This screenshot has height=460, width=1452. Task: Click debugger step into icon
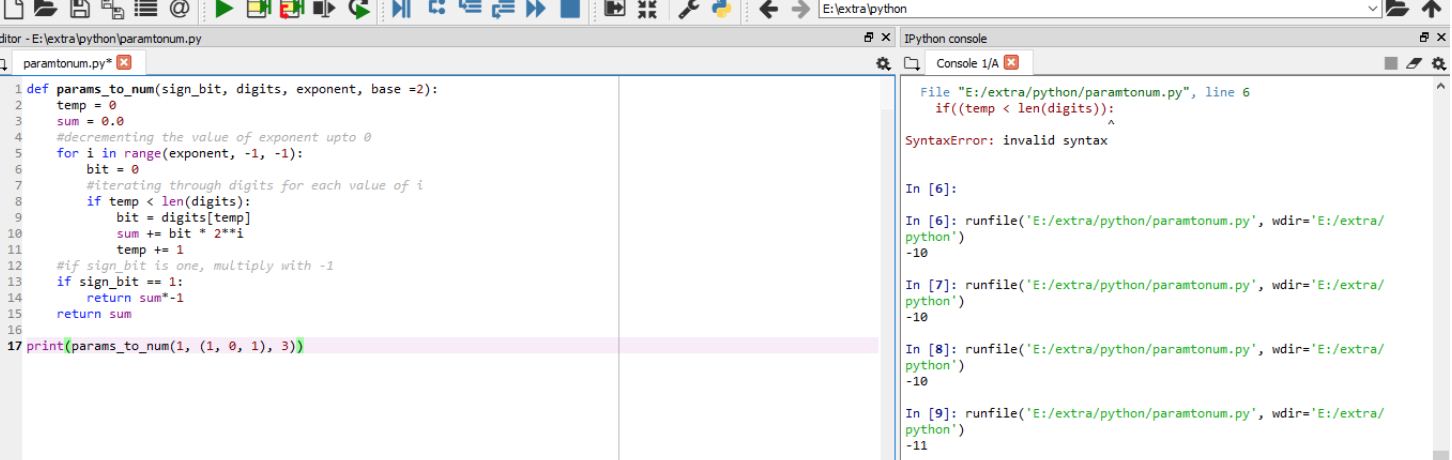pyautogui.click(x=469, y=9)
